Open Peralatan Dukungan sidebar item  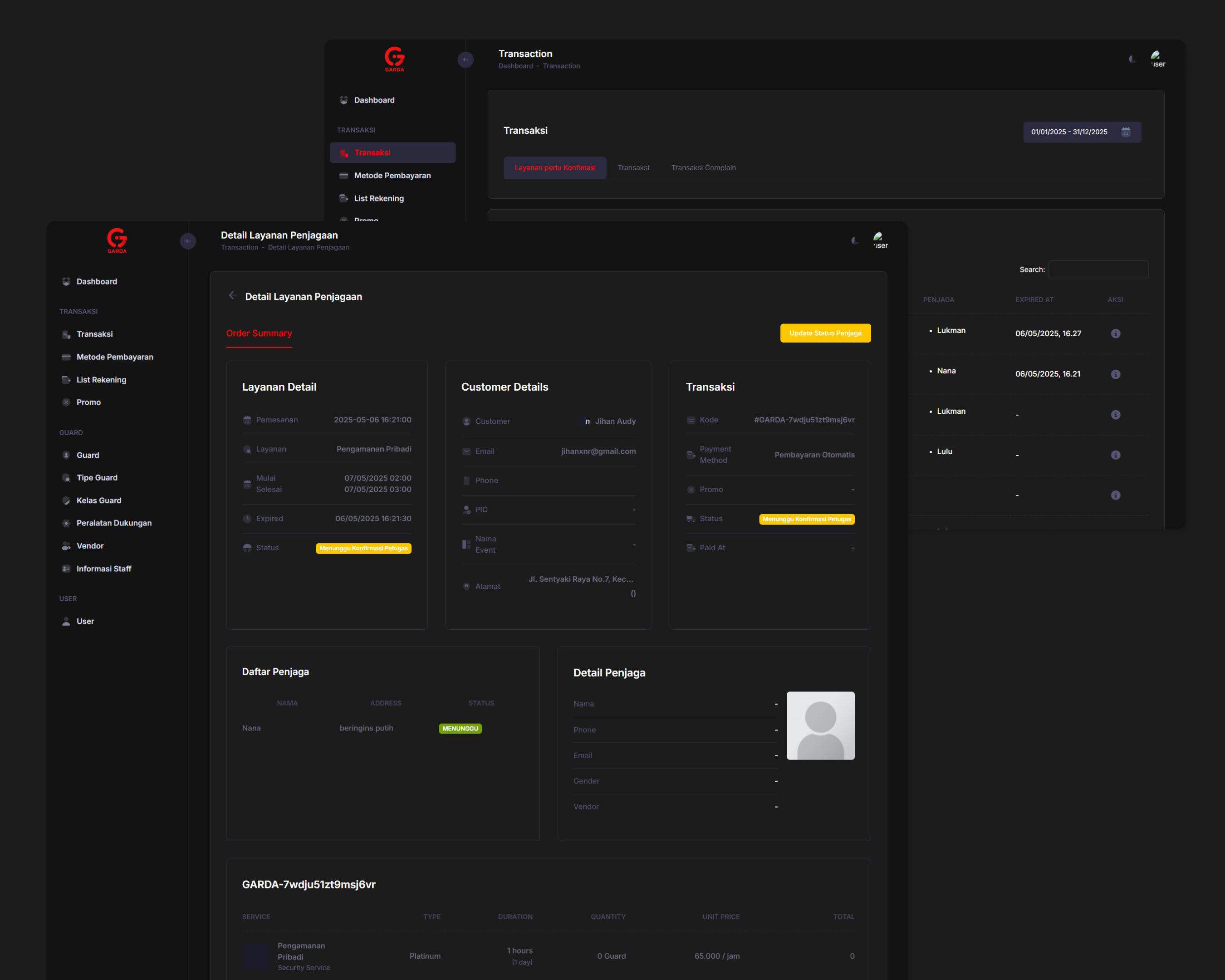pos(113,523)
